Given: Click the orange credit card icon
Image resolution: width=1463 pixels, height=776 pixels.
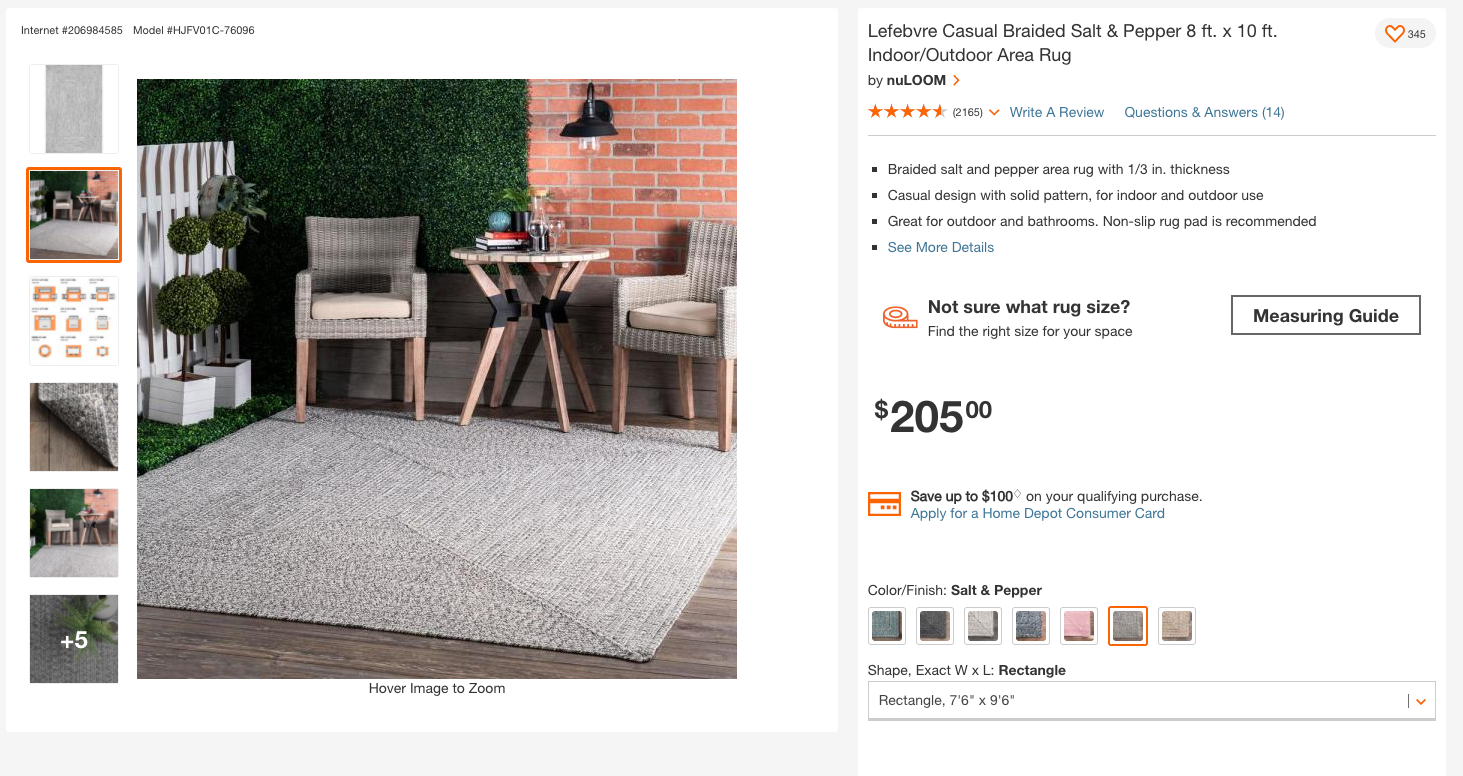Looking at the screenshot, I should 884,504.
